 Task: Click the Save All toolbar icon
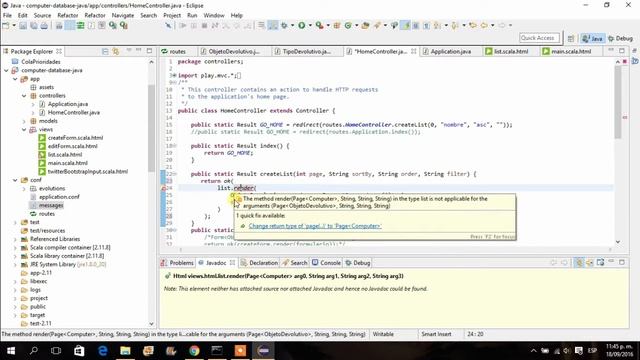pyautogui.click(x=33, y=25)
